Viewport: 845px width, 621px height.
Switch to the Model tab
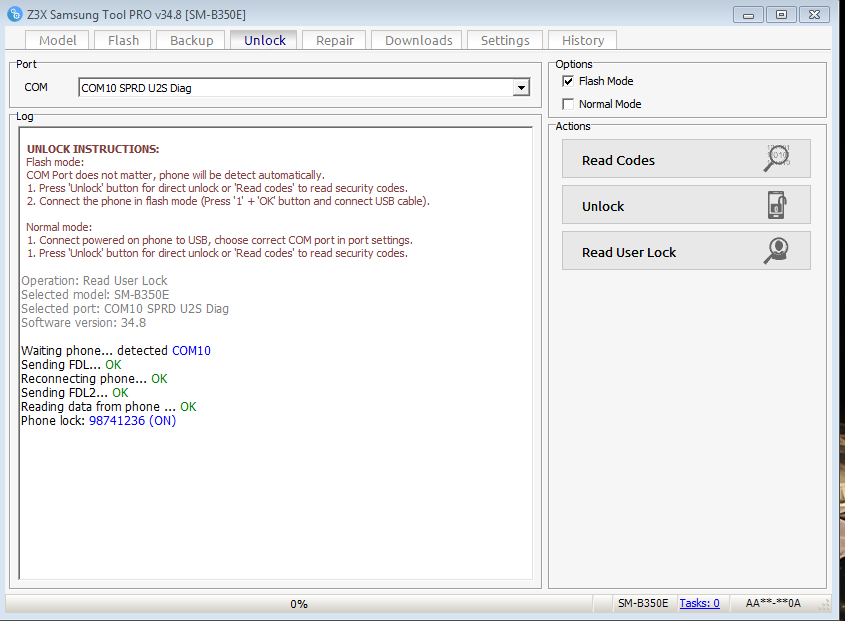[x=58, y=40]
